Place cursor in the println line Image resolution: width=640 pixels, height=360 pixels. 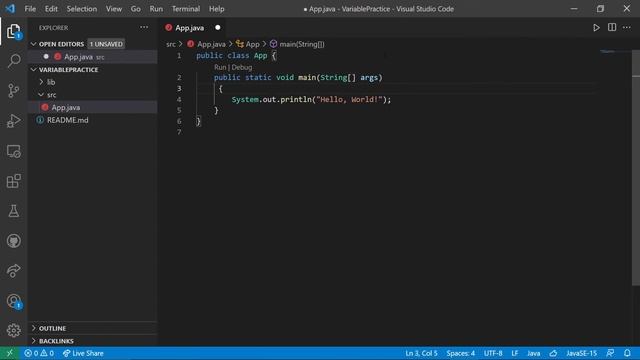coord(311,100)
